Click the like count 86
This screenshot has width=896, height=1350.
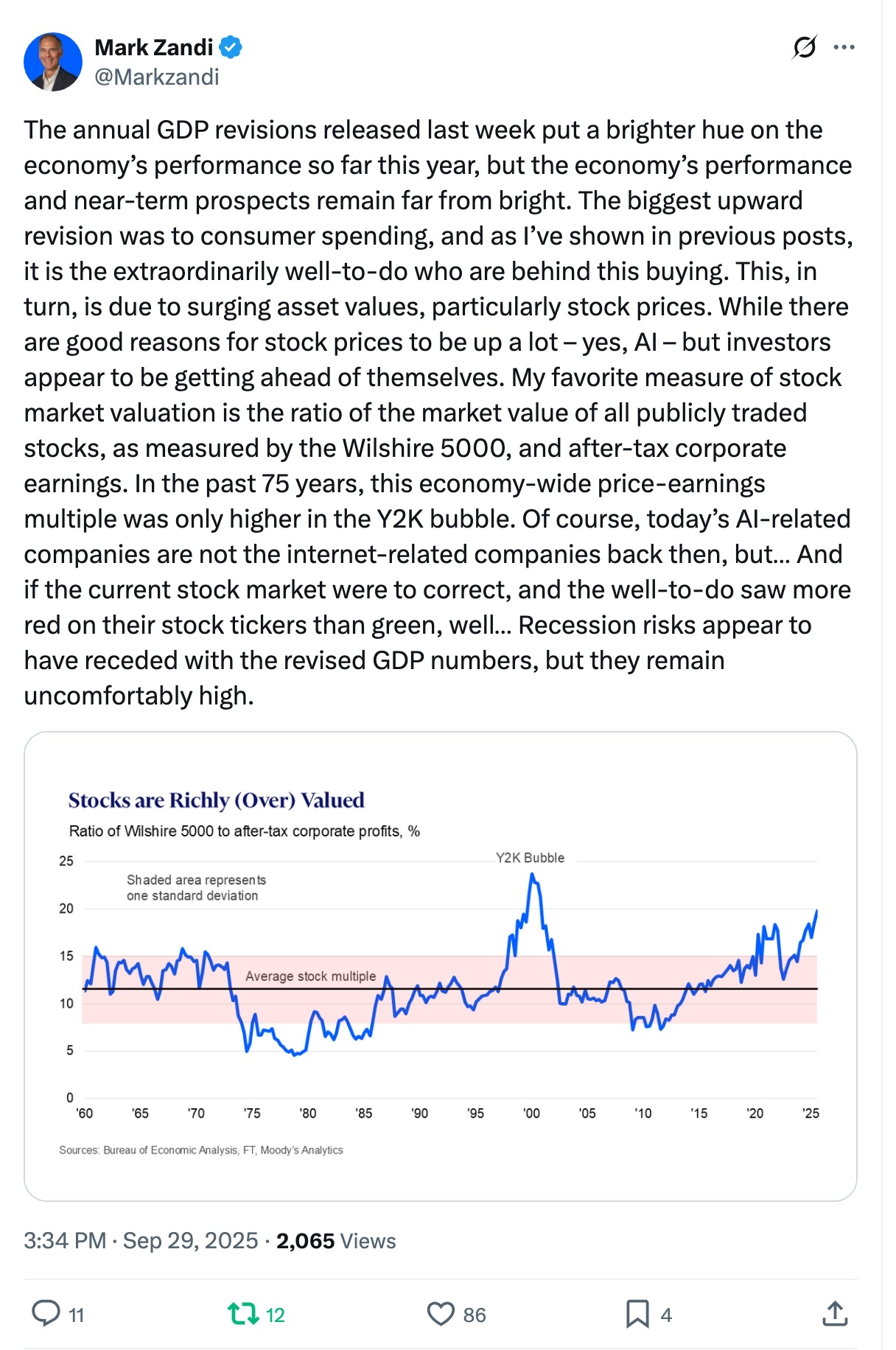475,1315
